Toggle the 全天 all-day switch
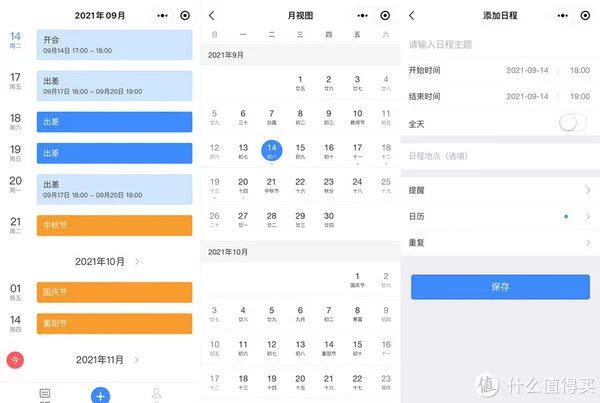This screenshot has height=403, width=600. point(573,123)
